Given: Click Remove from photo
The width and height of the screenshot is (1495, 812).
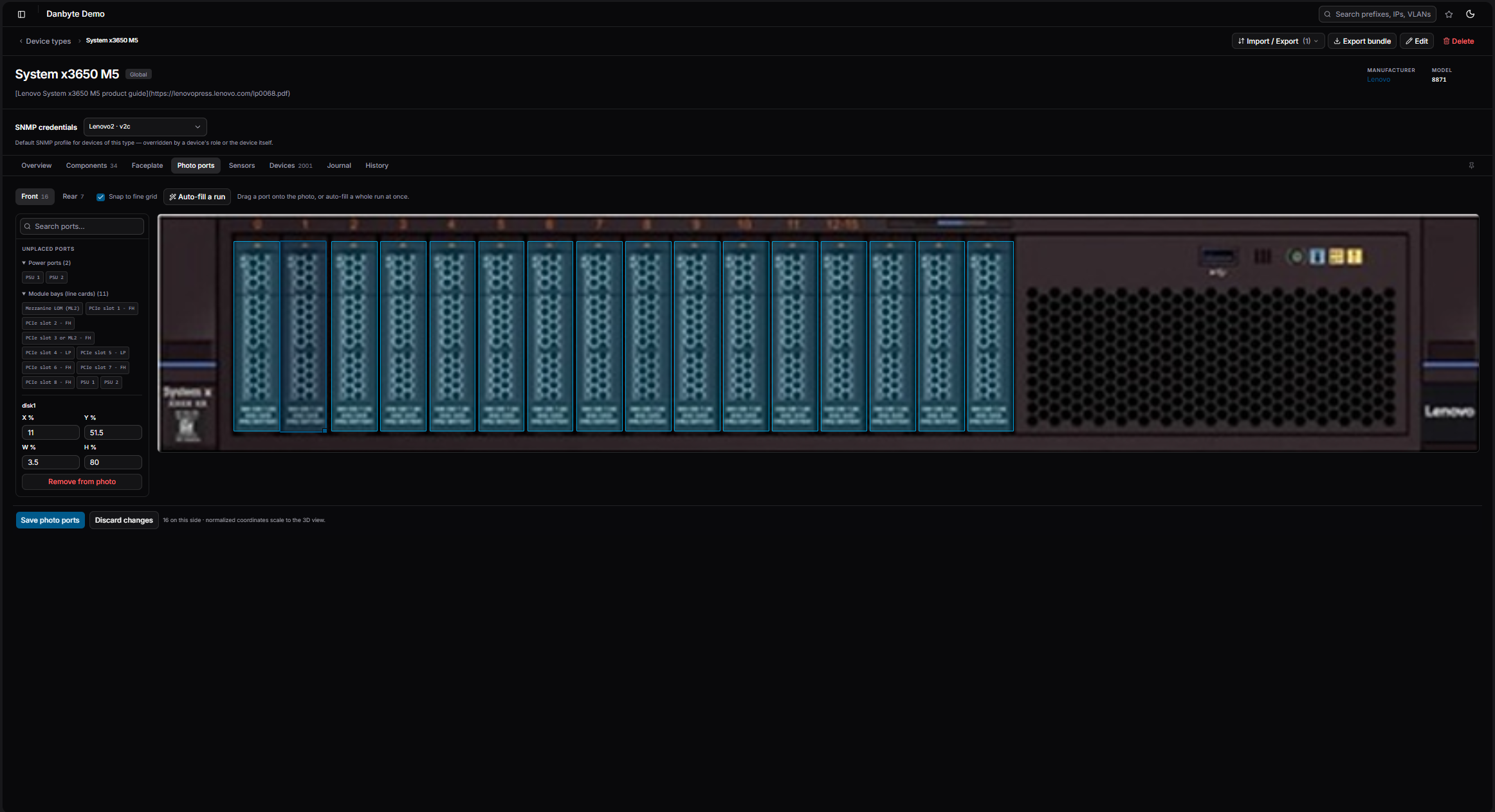Looking at the screenshot, I should 82,482.
